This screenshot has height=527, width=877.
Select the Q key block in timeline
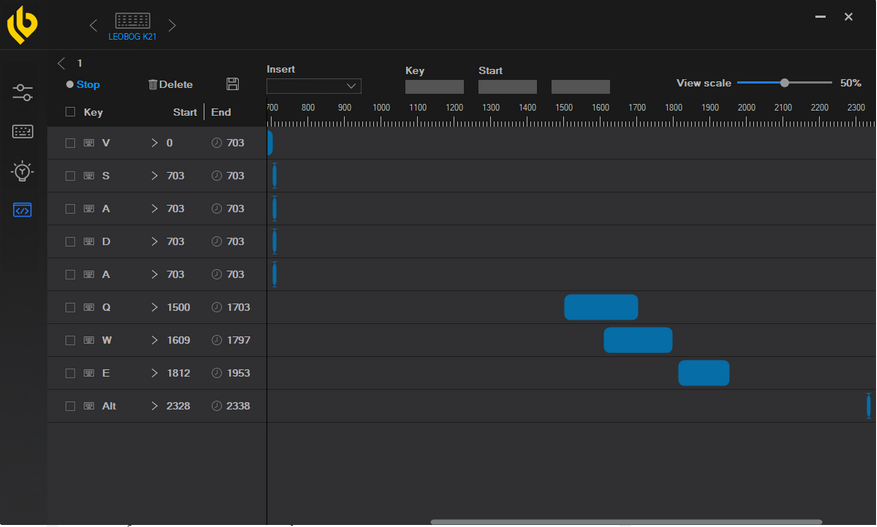tap(600, 308)
